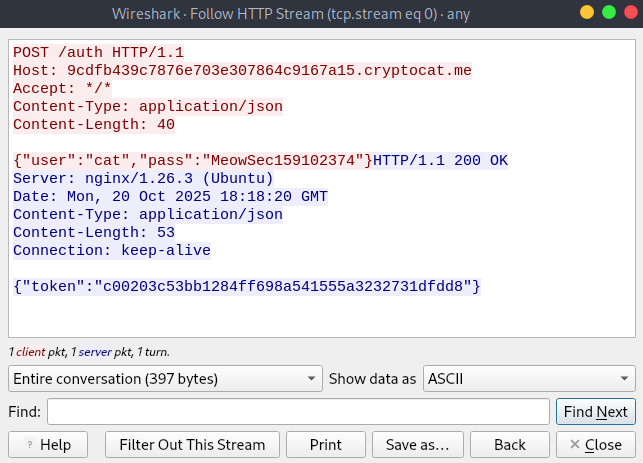
Task: Click the HTTP/1.1 200 OK text
Action: click(440, 160)
